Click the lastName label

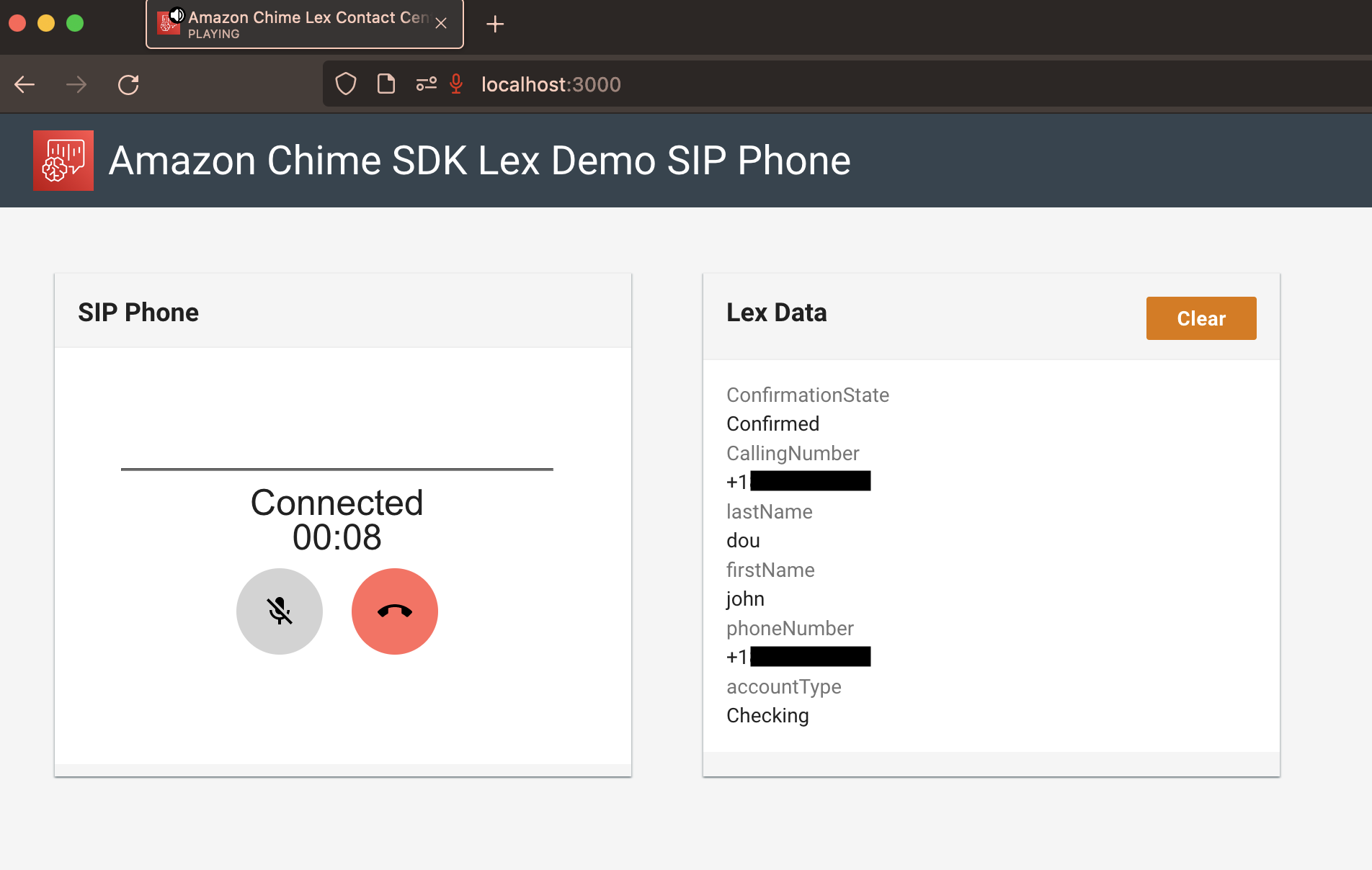tap(770, 511)
